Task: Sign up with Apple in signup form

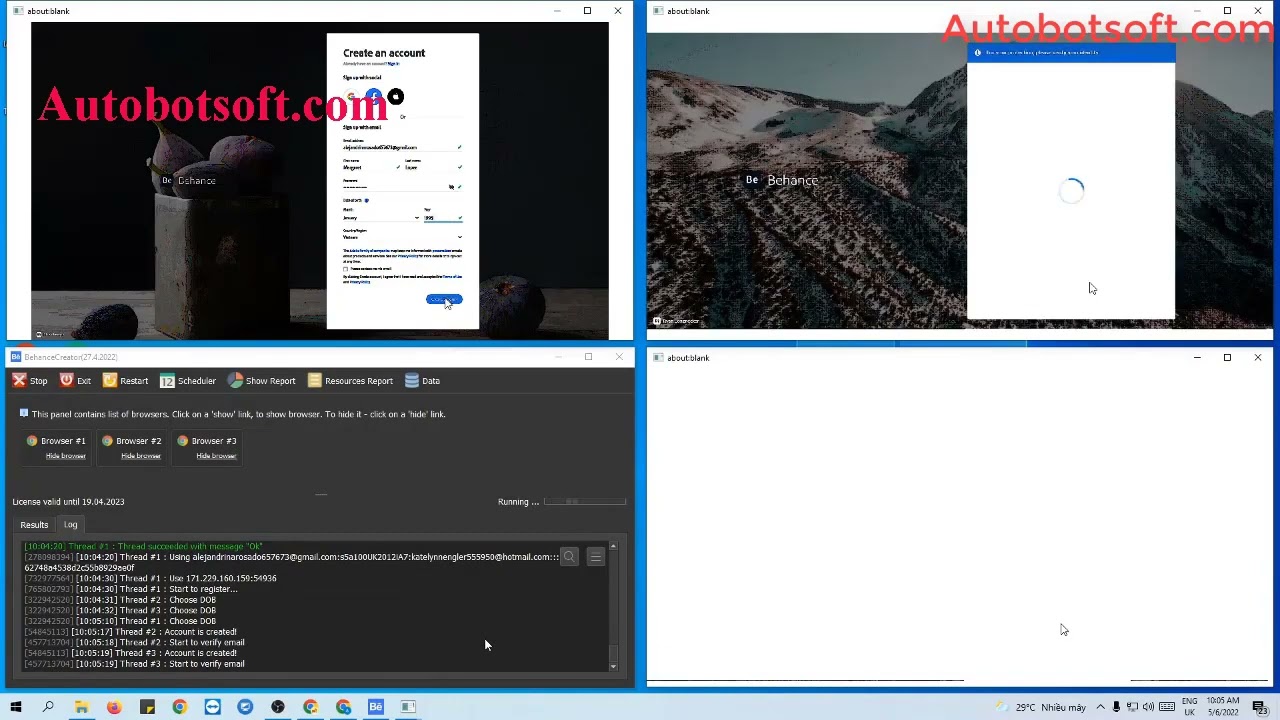Action: (396, 97)
